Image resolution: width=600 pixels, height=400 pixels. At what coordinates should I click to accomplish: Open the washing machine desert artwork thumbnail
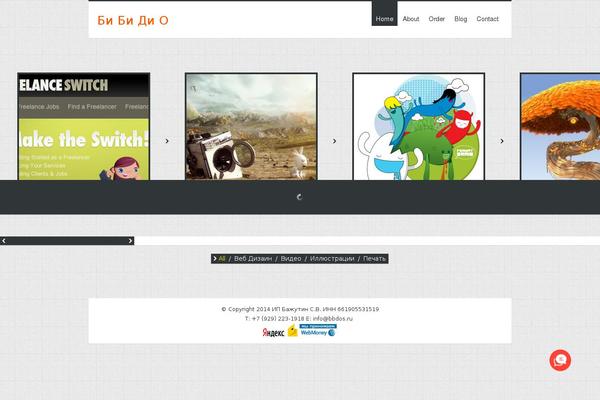click(x=251, y=126)
